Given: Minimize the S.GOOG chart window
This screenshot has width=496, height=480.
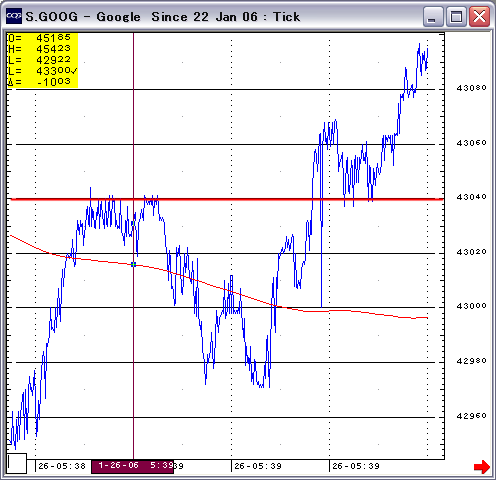Looking at the screenshot, I should pos(433,16).
